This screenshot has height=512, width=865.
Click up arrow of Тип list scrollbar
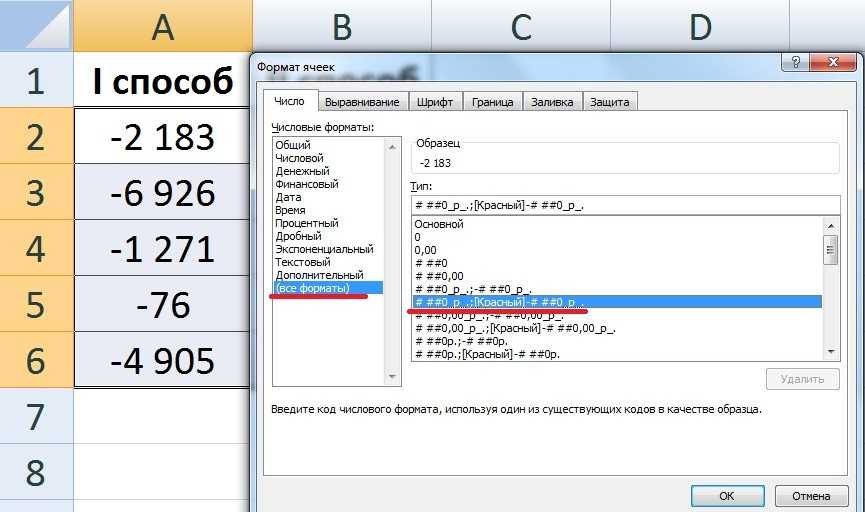(831, 226)
